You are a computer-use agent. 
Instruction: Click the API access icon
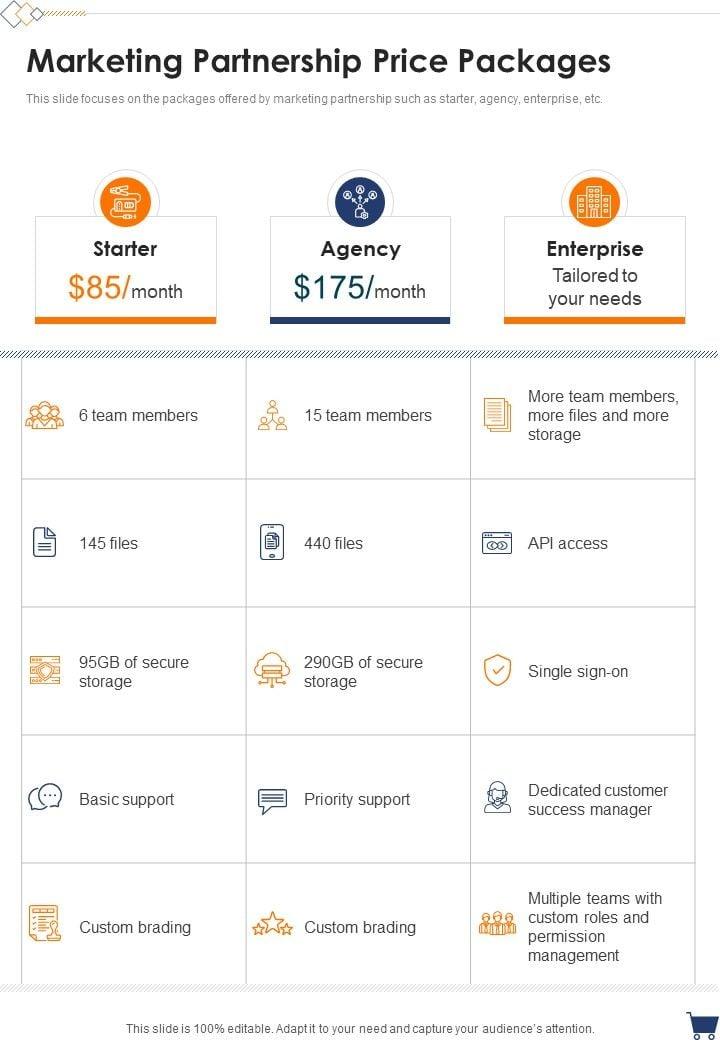[x=497, y=543]
